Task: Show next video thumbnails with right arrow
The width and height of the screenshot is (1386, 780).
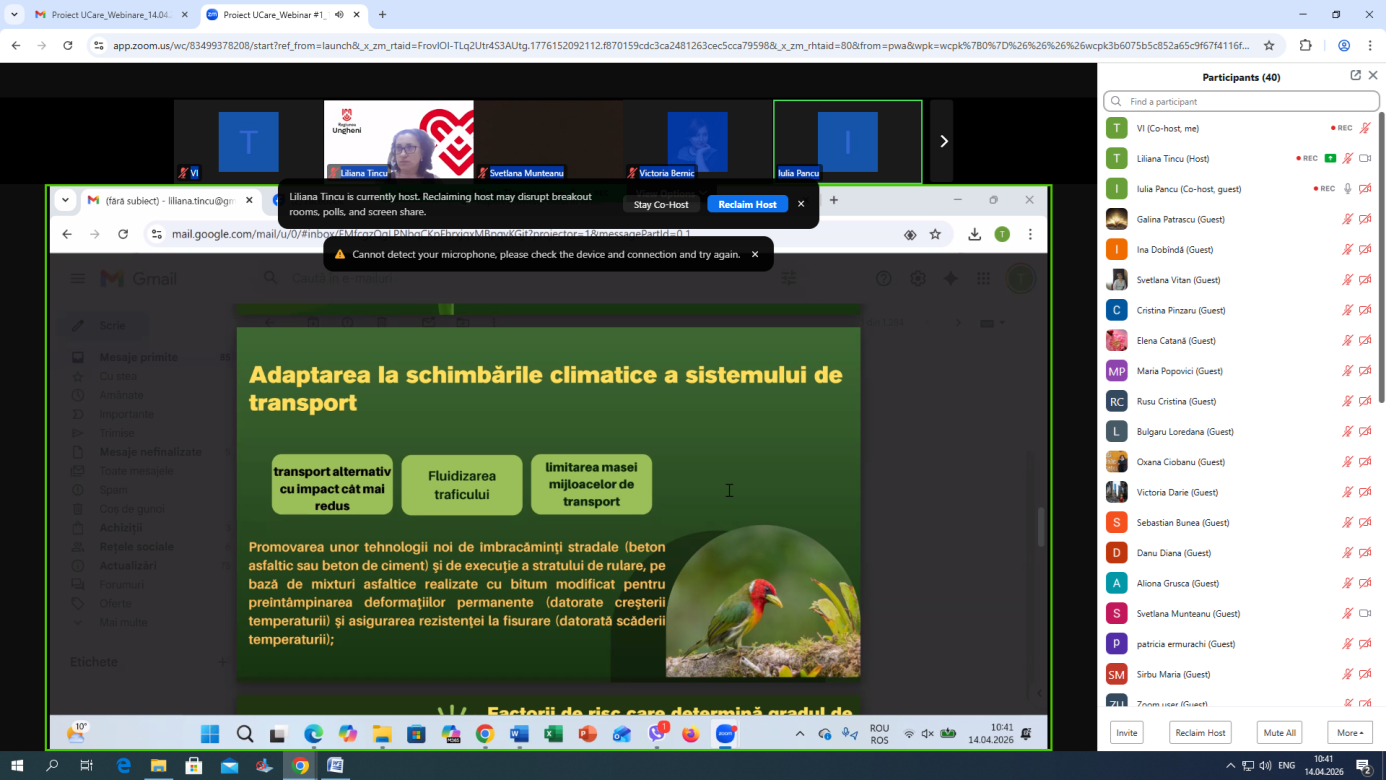Action: (942, 141)
